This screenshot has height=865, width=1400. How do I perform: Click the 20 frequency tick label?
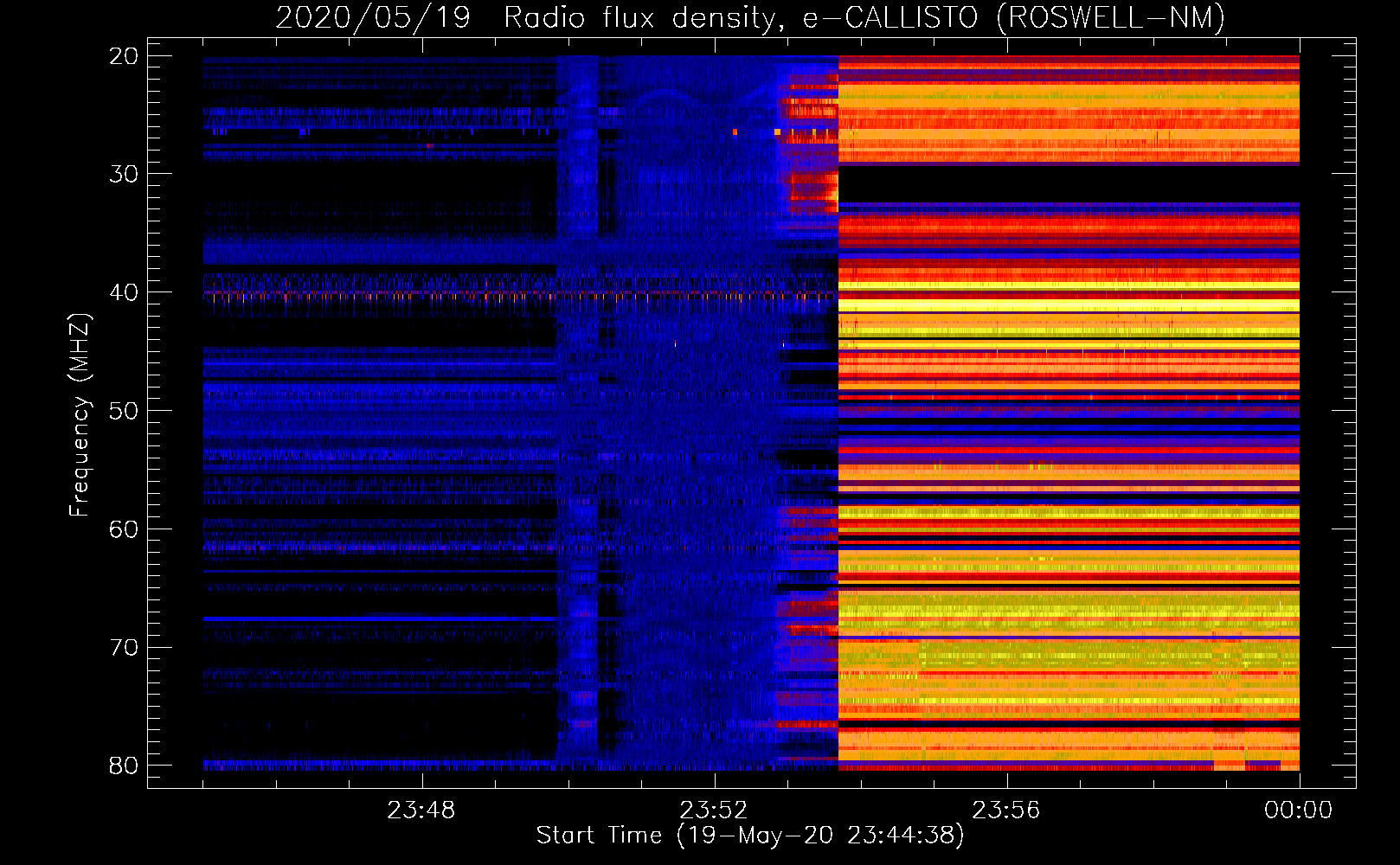124,56
